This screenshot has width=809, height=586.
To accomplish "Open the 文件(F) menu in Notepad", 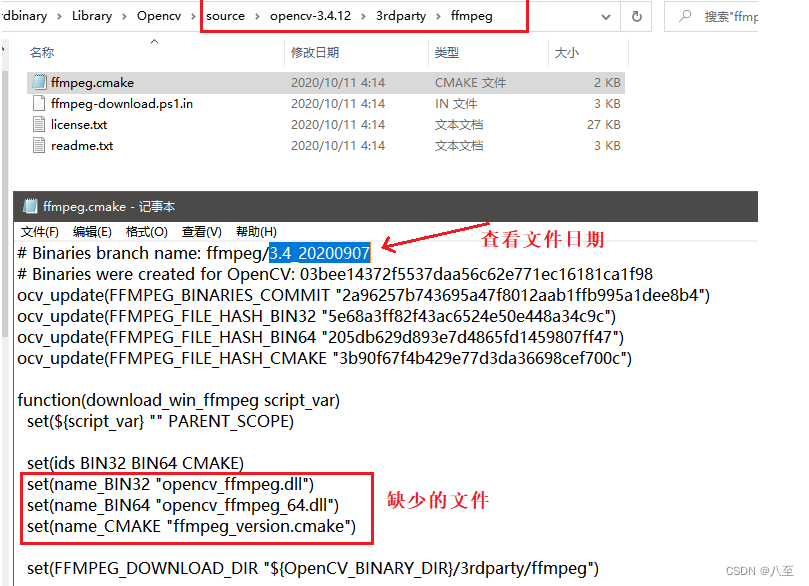I will tap(40, 232).
